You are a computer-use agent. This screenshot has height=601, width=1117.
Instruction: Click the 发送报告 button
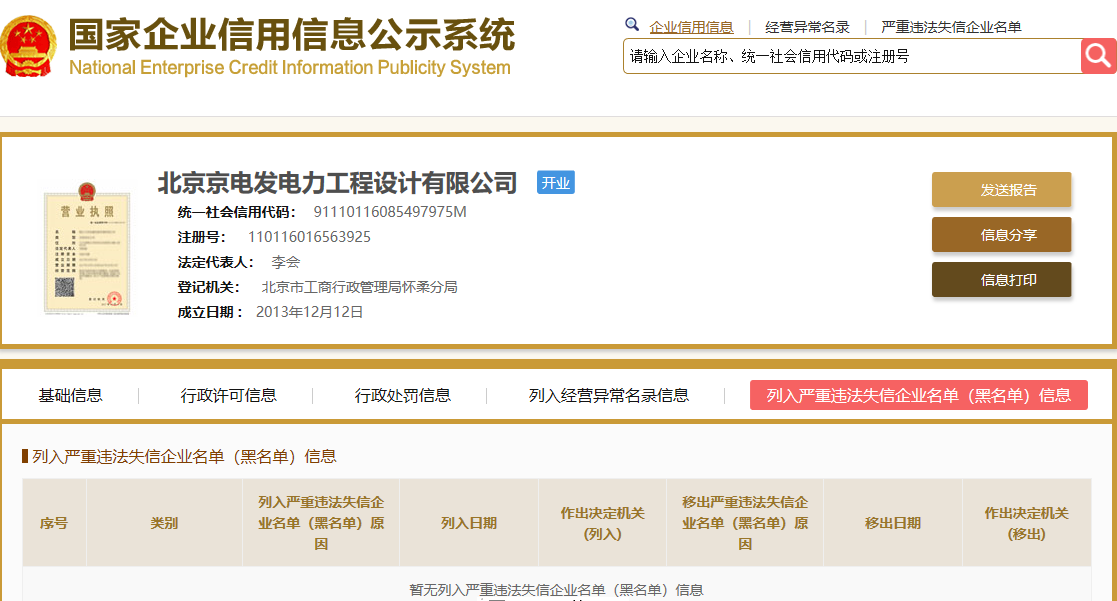pos(1002,189)
